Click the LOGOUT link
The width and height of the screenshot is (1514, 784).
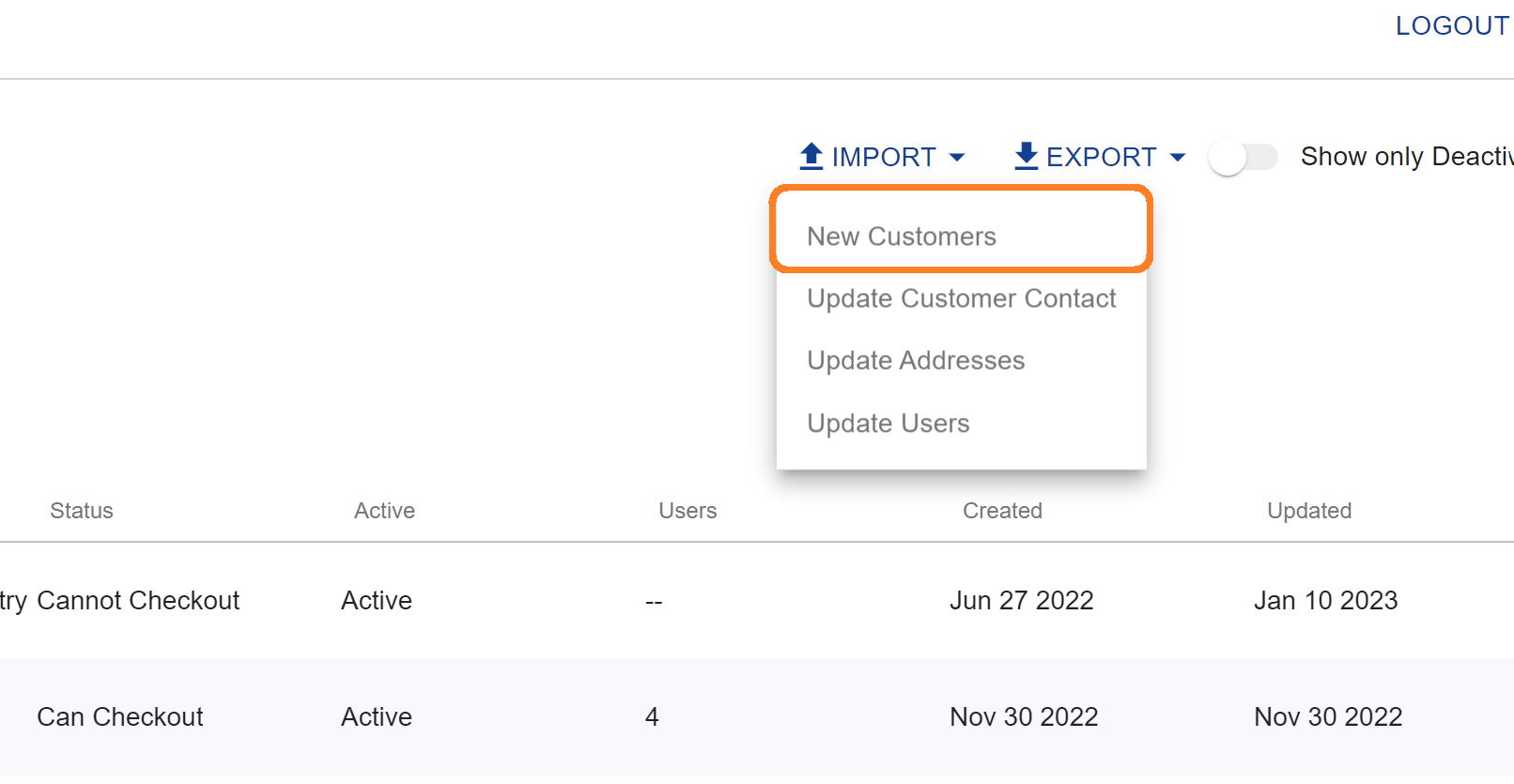click(1452, 25)
